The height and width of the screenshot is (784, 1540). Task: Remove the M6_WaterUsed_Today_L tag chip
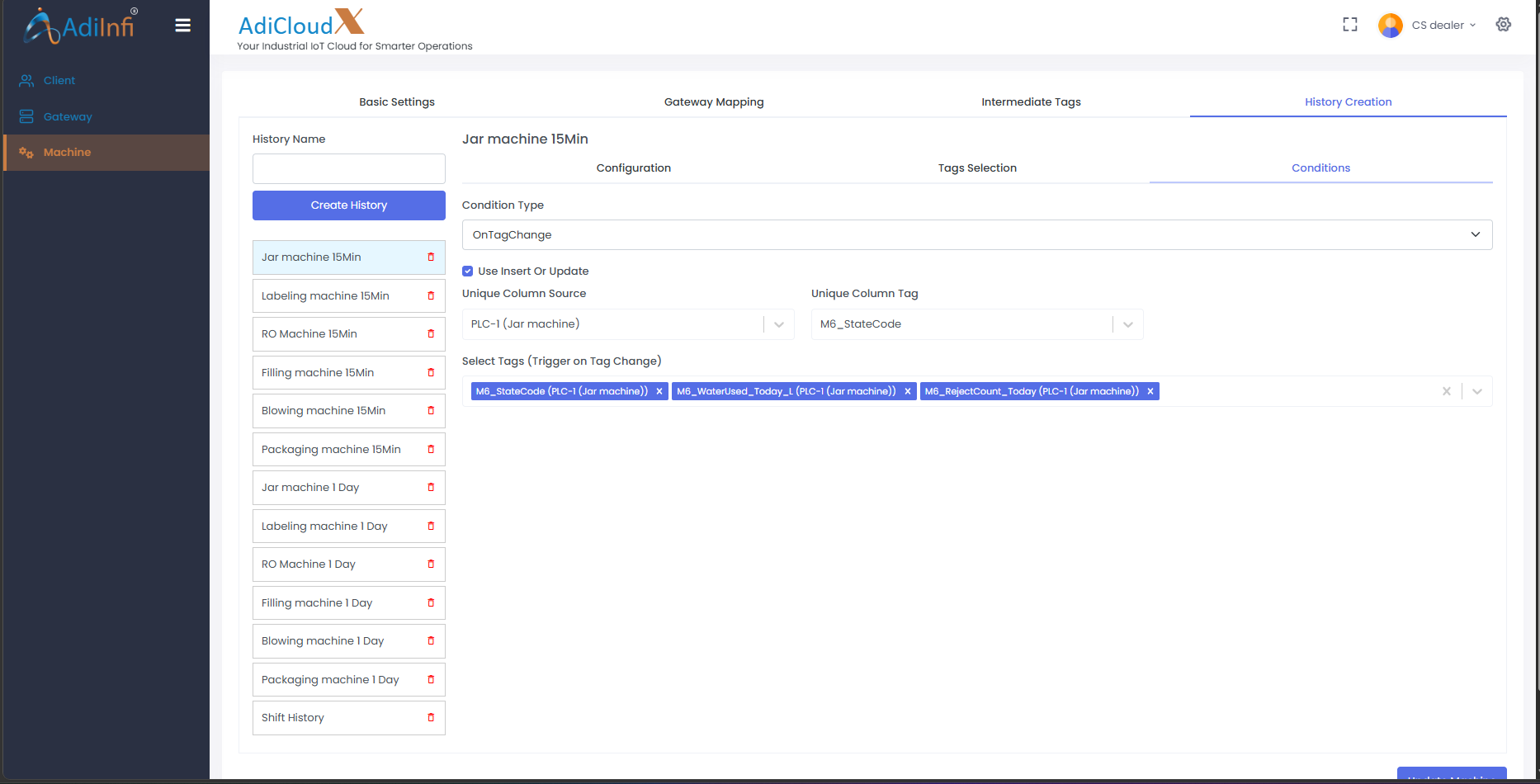pos(907,392)
